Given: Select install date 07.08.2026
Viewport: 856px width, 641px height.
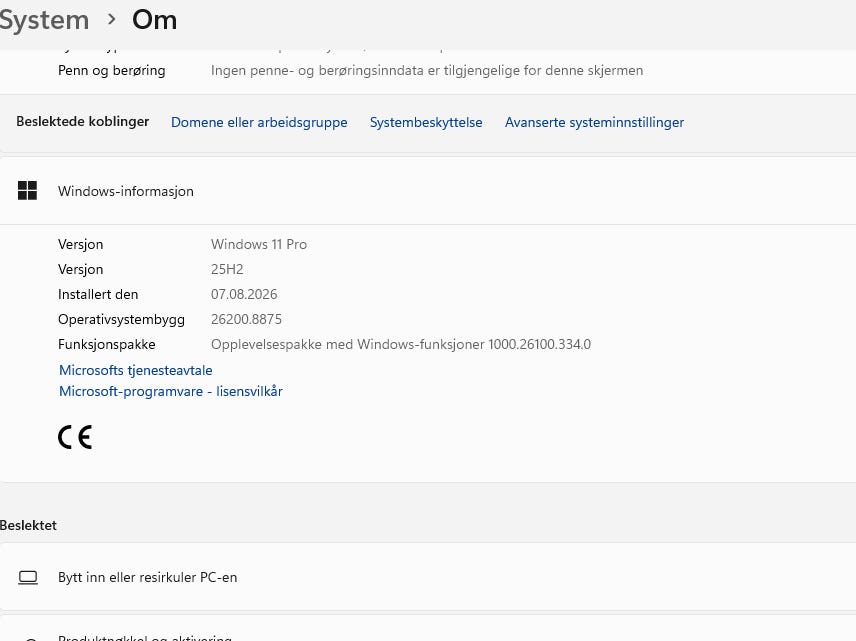Looking at the screenshot, I should [x=244, y=294].
